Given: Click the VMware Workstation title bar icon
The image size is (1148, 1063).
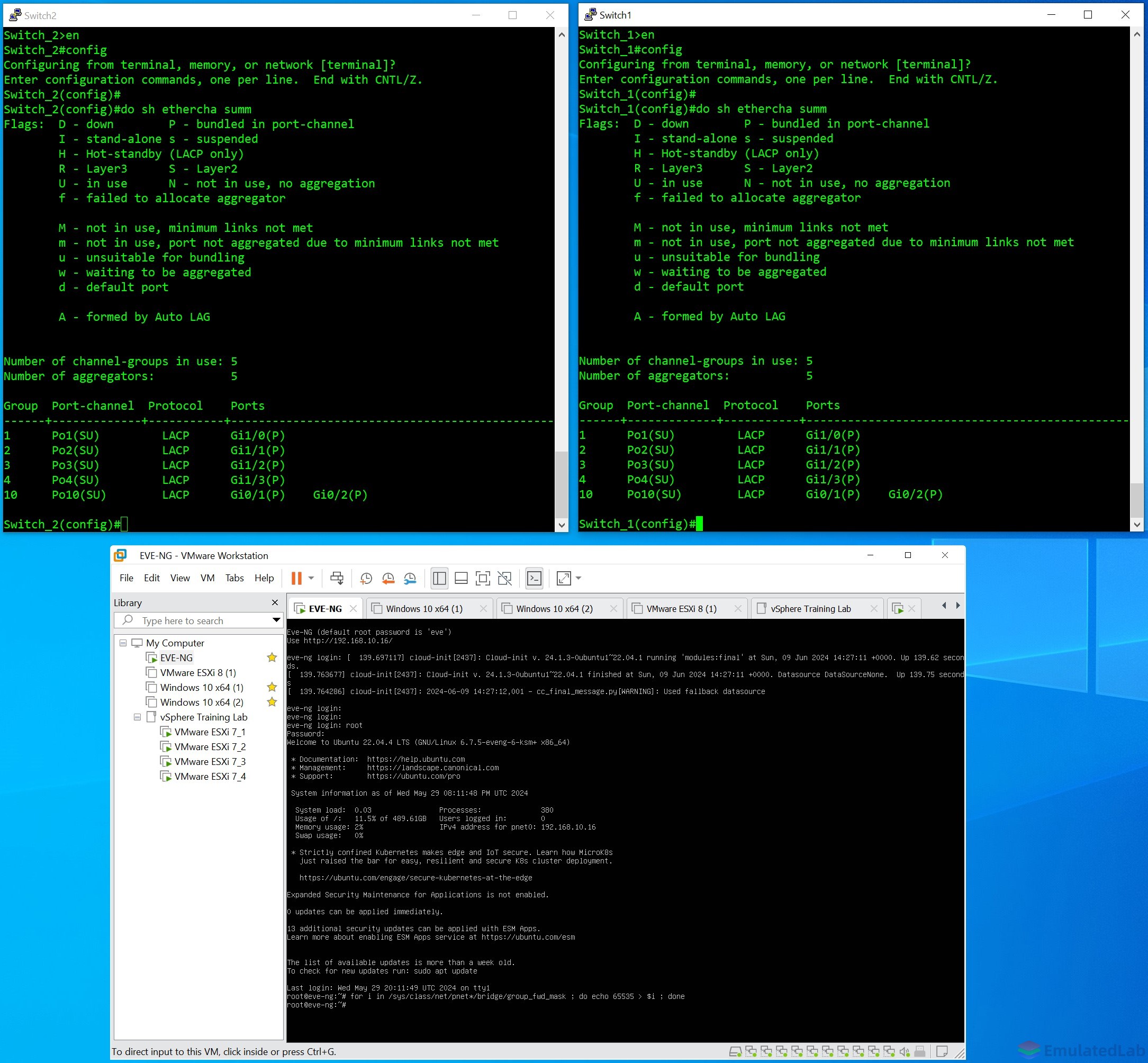Looking at the screenshot, I should [120, 555].
